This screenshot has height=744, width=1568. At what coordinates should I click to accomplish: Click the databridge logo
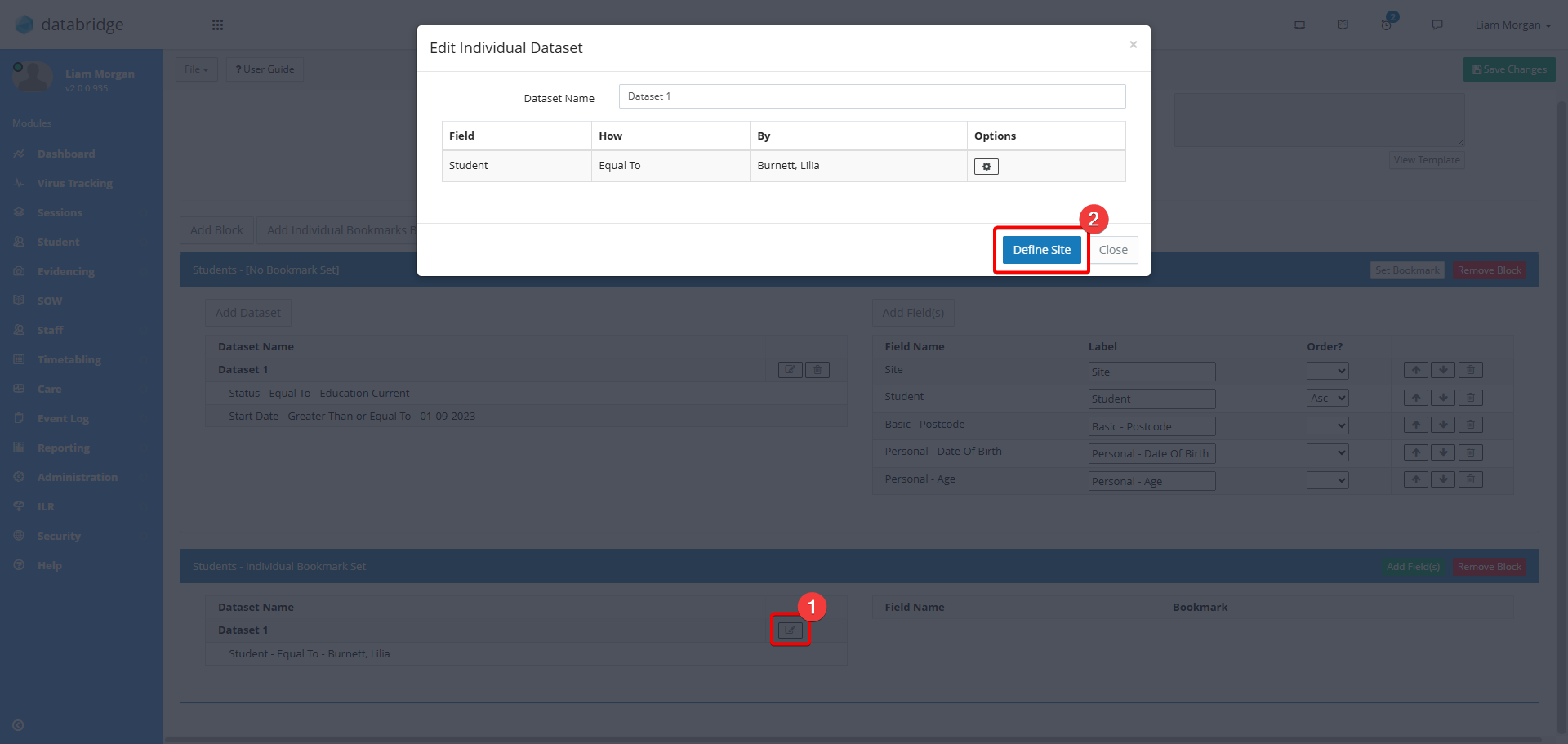tap(69, 25)
